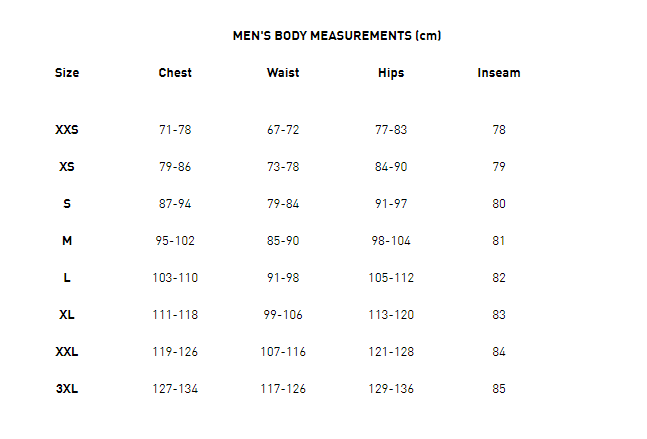Select waist value 91-98 for size L
Viewport: 647px width, 439px height.
point(283,278)
